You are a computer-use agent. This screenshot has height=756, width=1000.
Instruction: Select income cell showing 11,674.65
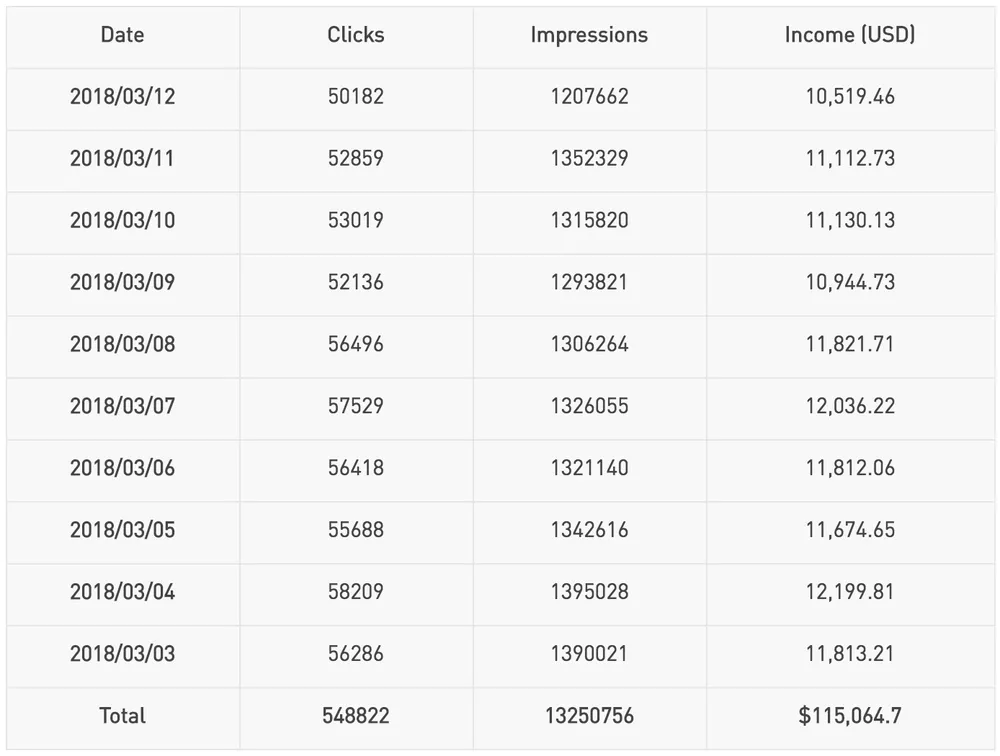tap(850, 530)
